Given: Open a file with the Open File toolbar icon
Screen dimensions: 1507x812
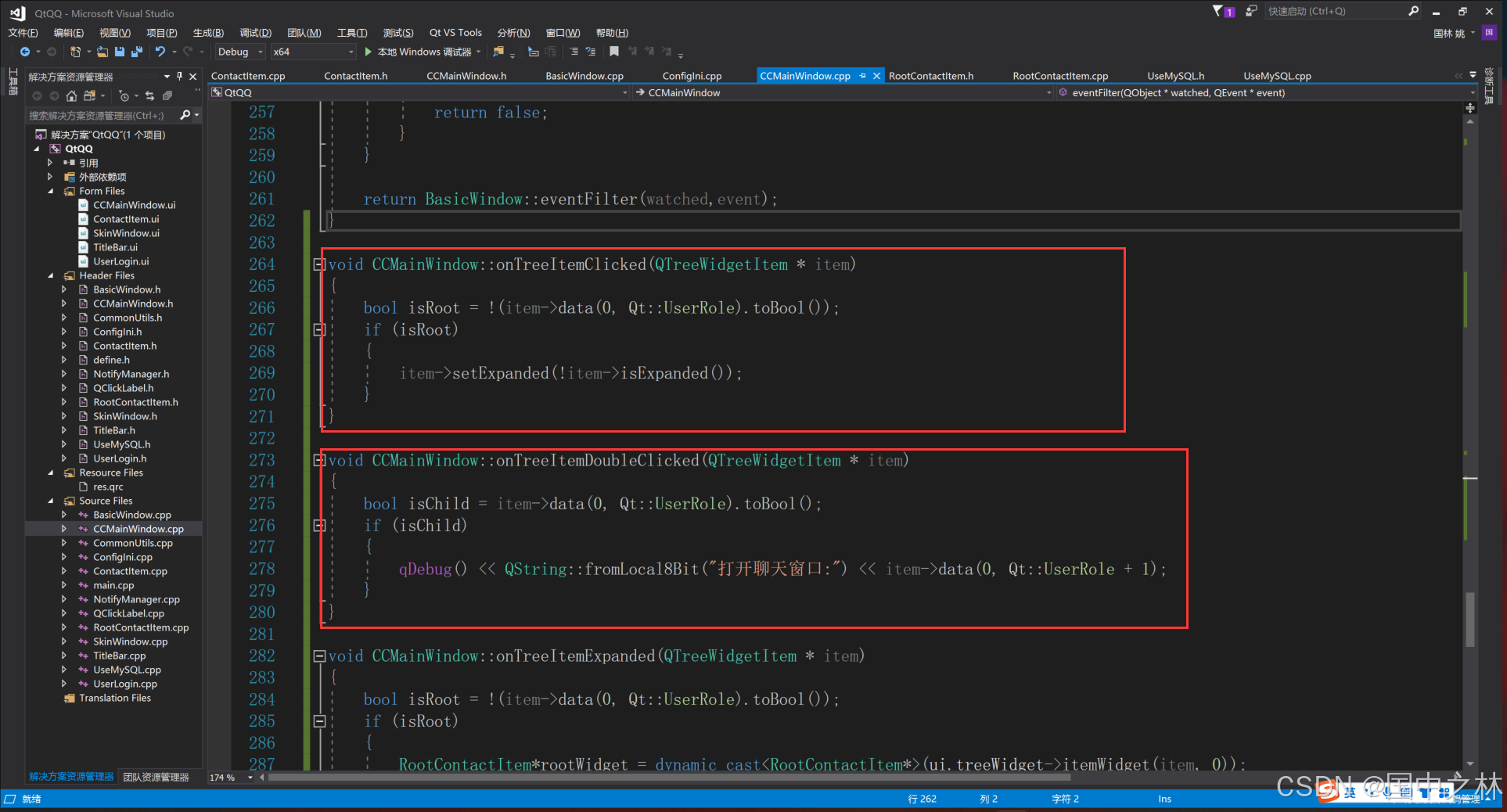Looking at the screenshot, I should 103,52.
